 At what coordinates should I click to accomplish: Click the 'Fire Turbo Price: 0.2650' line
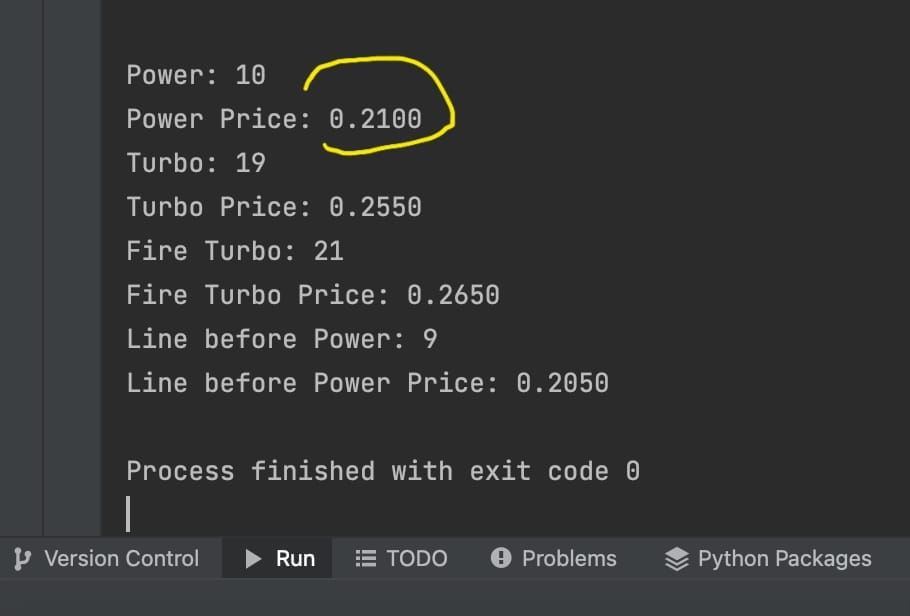click(313, 295)
